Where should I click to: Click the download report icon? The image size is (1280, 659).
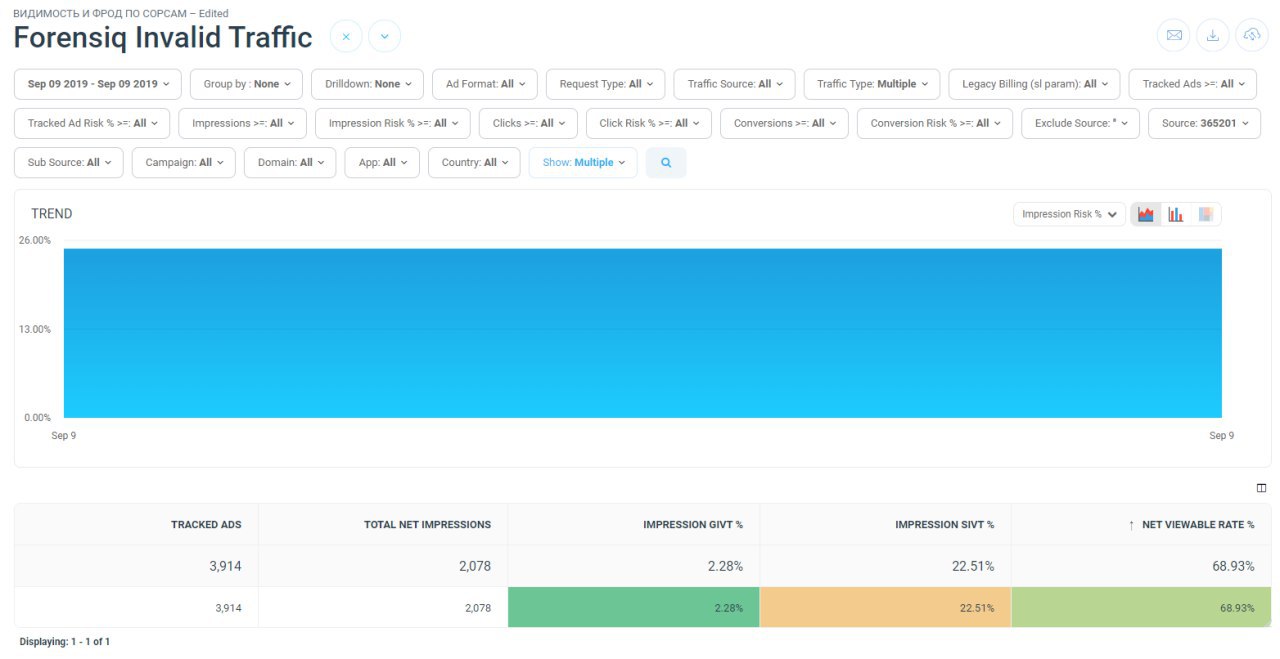1213,36
